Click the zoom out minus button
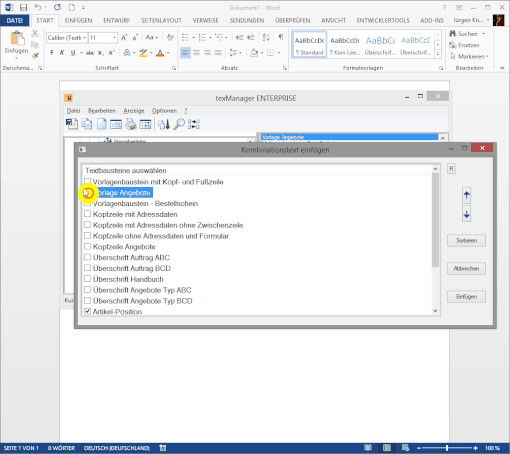The image size is (510, 454). point(419,448)
